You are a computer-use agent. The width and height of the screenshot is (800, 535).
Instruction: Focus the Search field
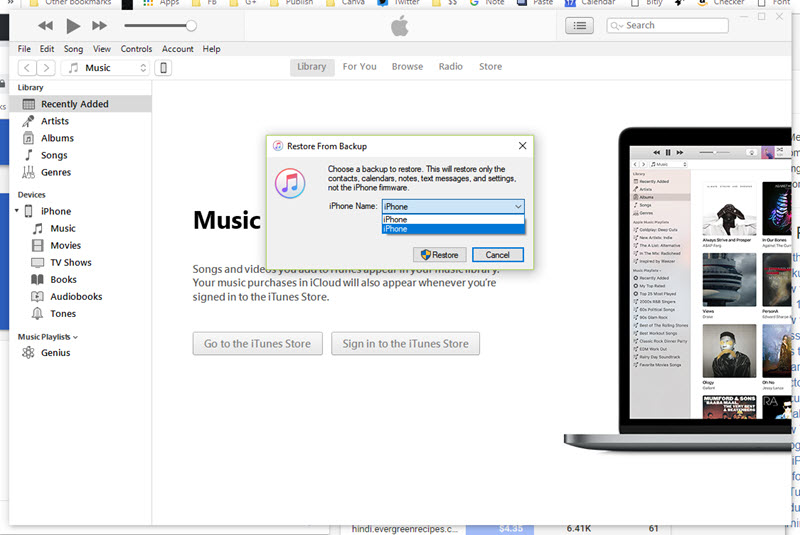667,26
